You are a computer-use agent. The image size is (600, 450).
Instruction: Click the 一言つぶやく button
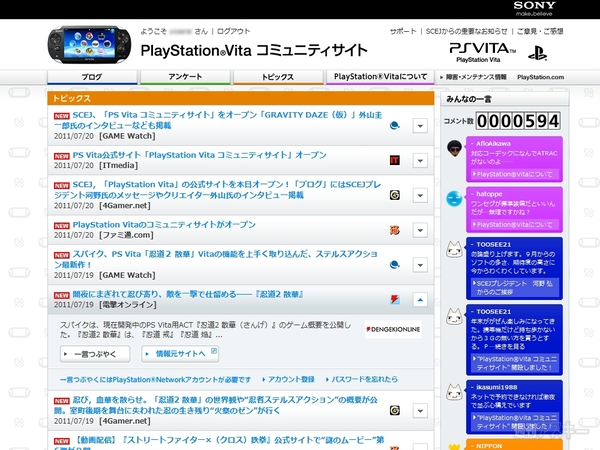pyautogui.click(x=95, y=354)
